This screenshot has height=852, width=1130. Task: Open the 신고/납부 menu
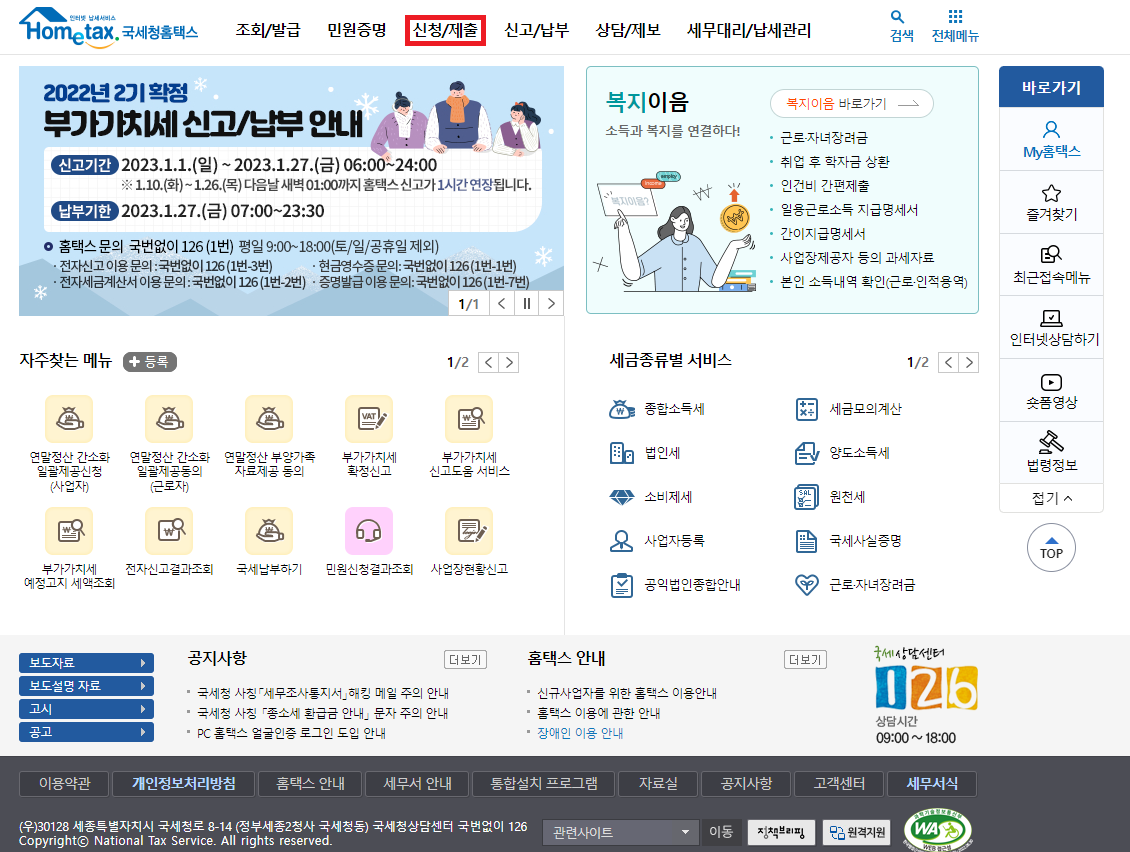(x=537, y=30)
